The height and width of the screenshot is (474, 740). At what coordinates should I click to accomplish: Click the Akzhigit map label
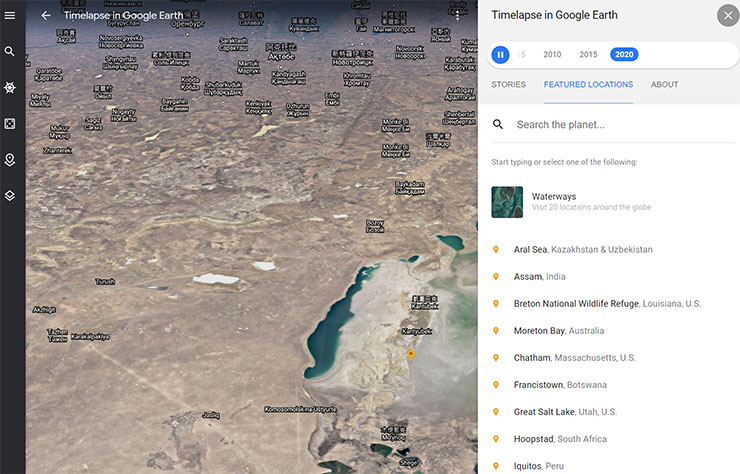pyautogui.click(x=44, y=310)
